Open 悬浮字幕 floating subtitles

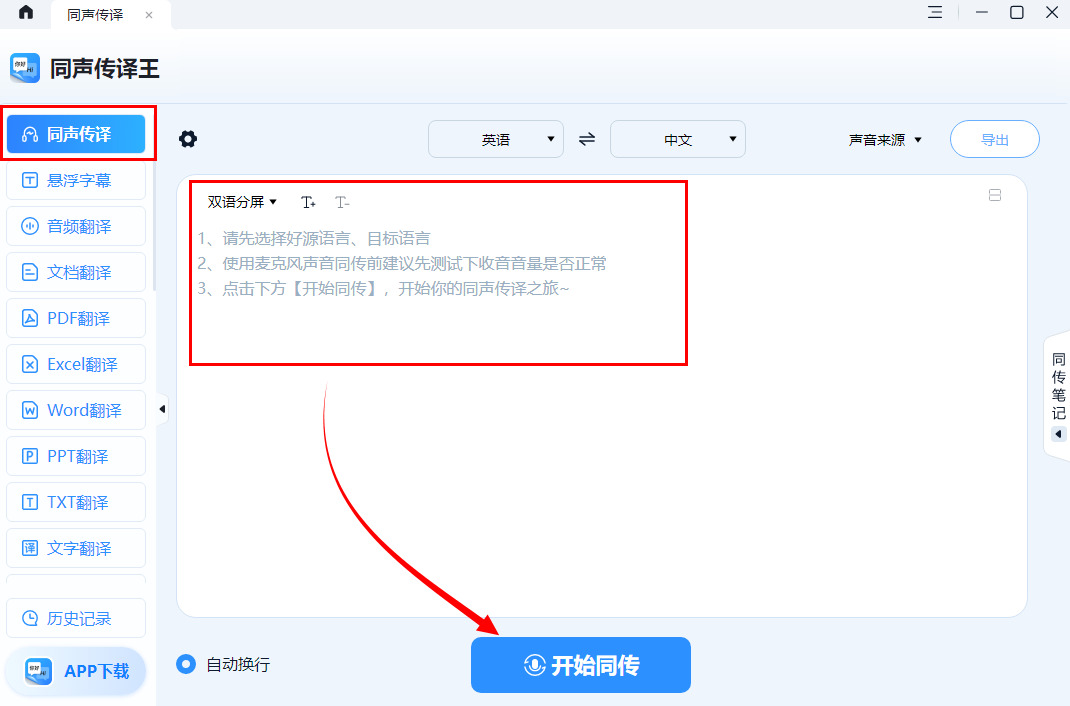click(x=76, y=180)
